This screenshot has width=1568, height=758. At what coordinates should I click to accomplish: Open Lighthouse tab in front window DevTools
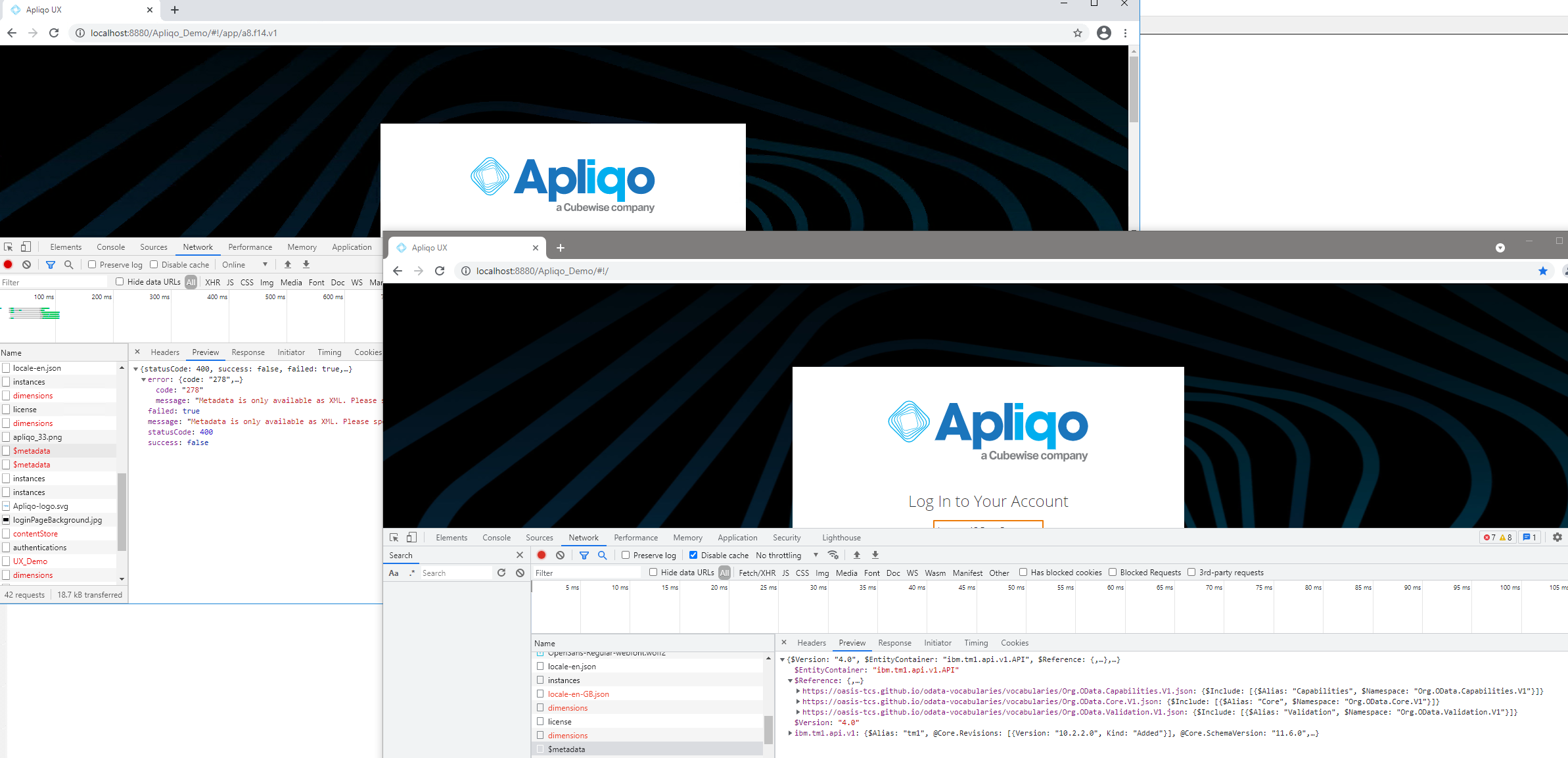(841, 538)
